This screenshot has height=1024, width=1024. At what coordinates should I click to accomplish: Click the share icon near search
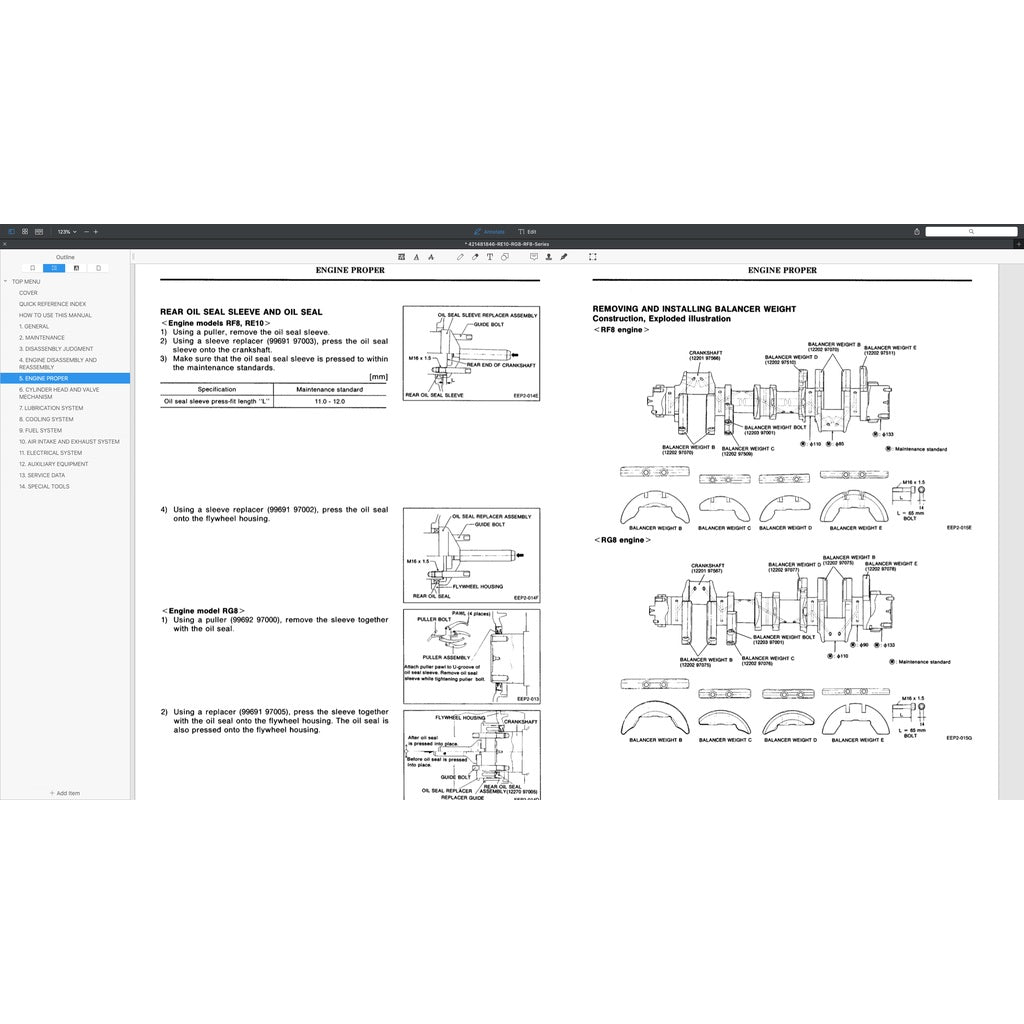click(x=917, y=231)
